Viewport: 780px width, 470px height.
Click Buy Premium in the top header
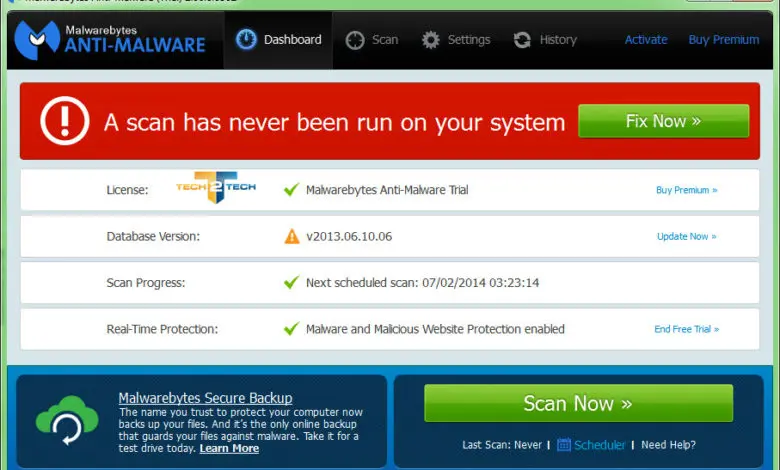click(x=724, y=40)
